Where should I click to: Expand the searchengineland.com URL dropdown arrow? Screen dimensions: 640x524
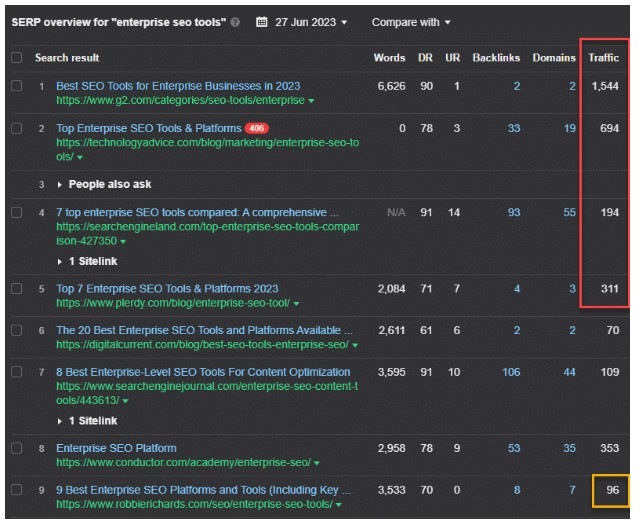pos(123,242)
